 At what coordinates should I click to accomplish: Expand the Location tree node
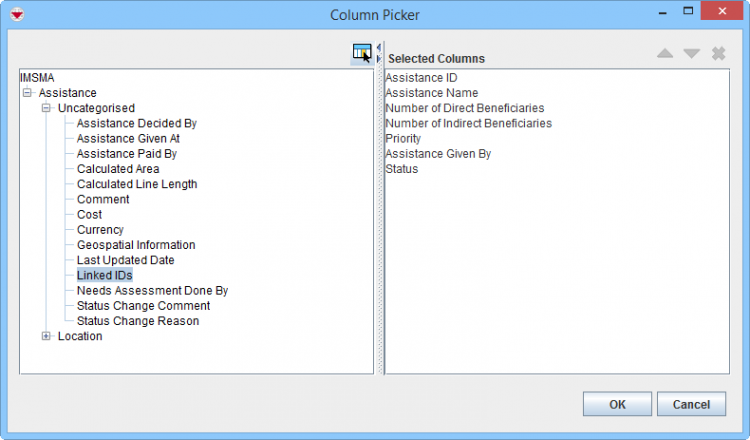(x=46, y=336)
